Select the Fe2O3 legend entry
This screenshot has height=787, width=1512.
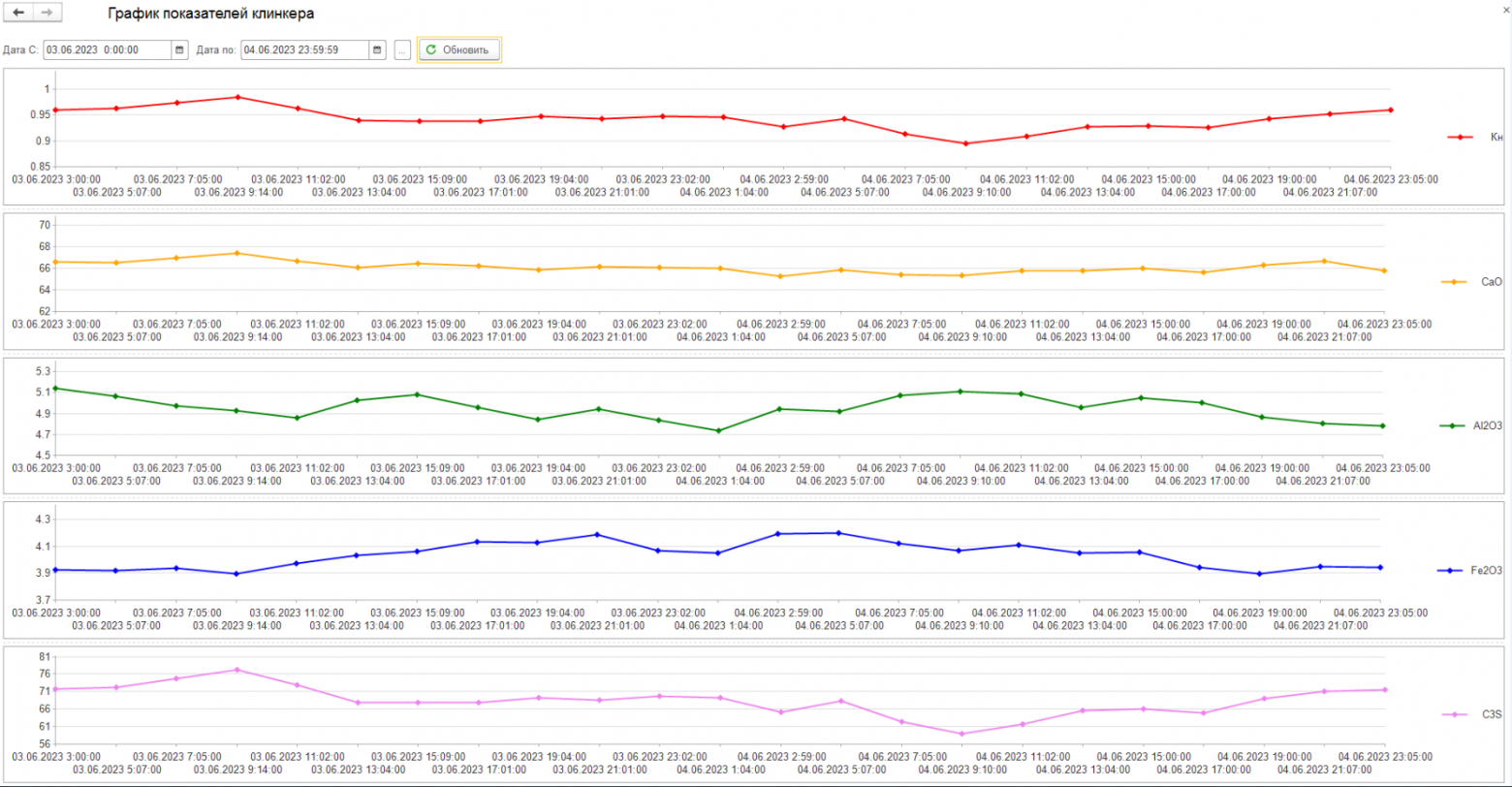pyautogui.click(x=1469, y=571)
